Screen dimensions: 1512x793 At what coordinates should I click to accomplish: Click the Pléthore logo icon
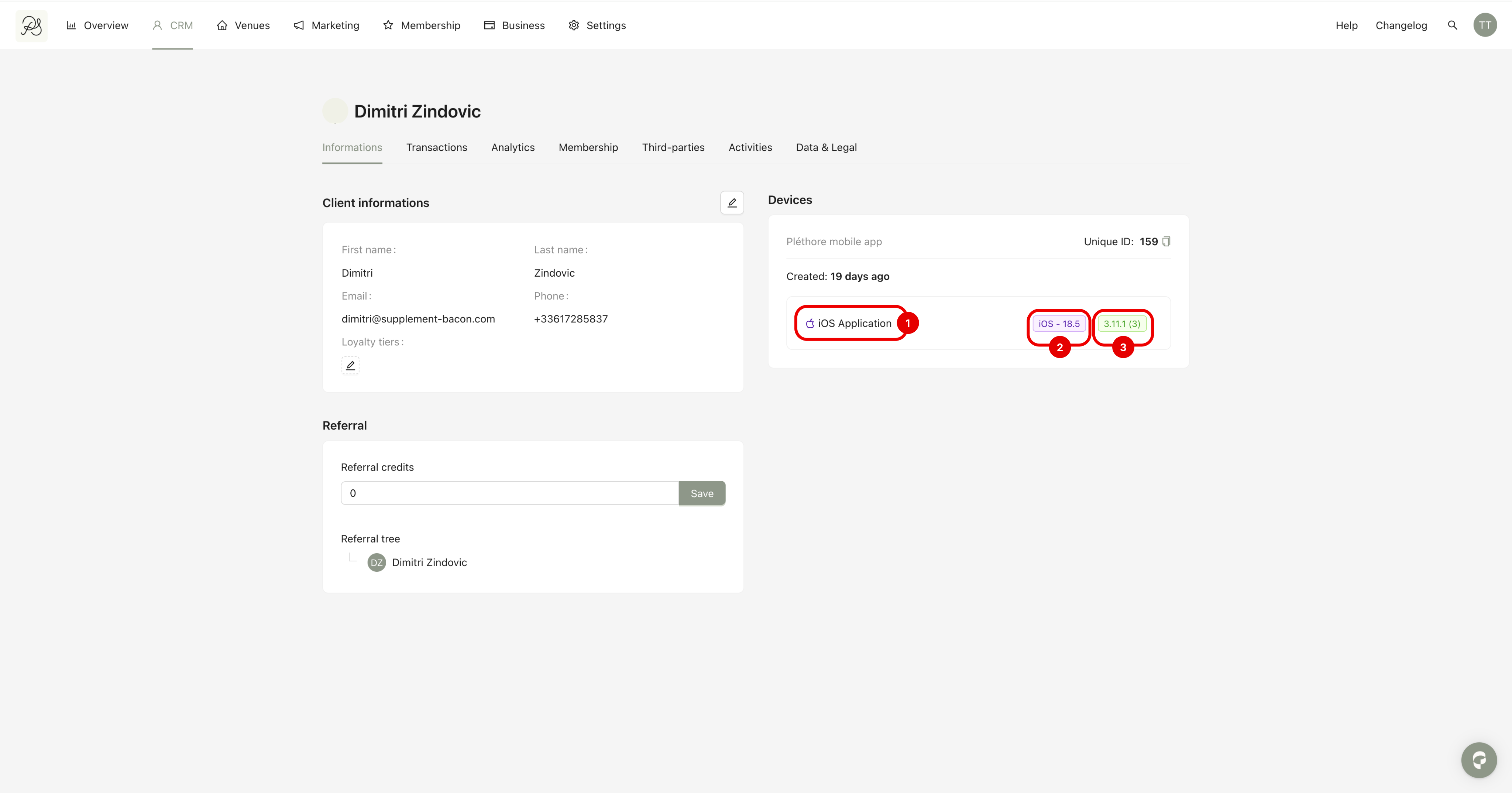click(31, 25)
